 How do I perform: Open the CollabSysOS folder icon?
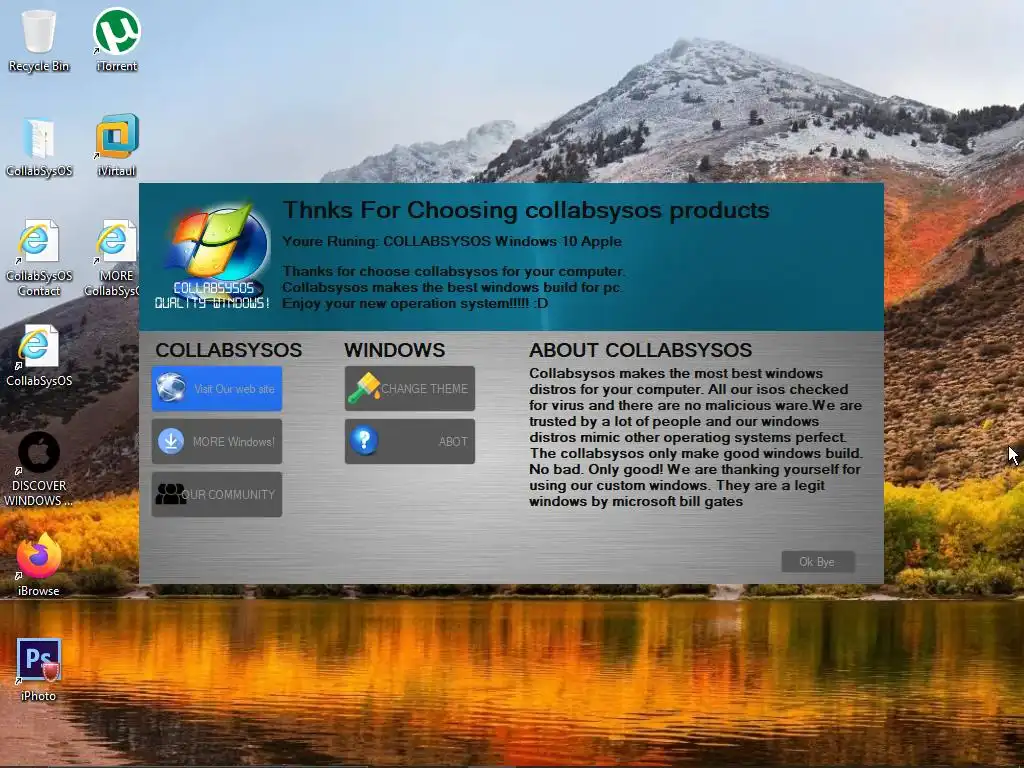[x=39, y=147]
